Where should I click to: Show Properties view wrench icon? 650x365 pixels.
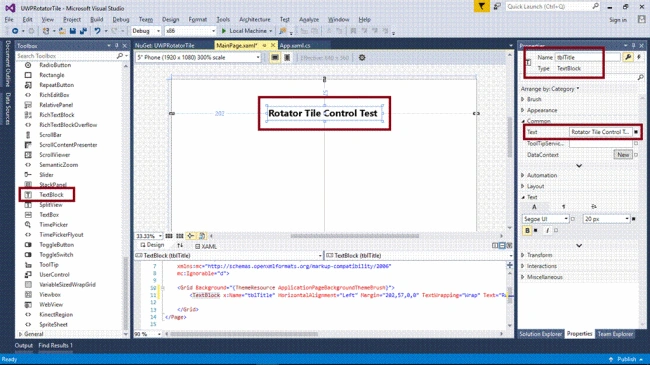pos(628,57)
